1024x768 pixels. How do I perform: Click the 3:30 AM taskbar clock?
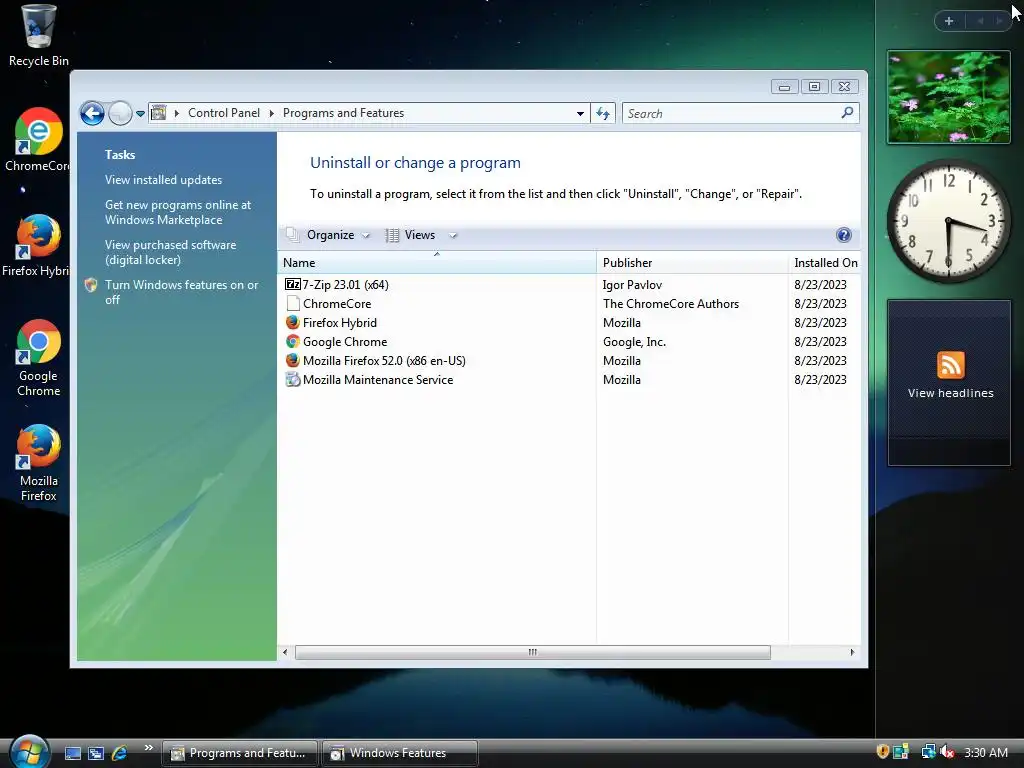pos(985,753)
